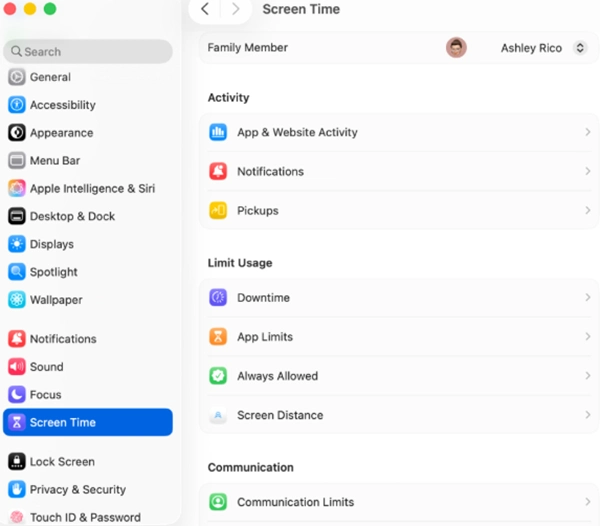Click the Displays sun icon

[x=16, y=244]
